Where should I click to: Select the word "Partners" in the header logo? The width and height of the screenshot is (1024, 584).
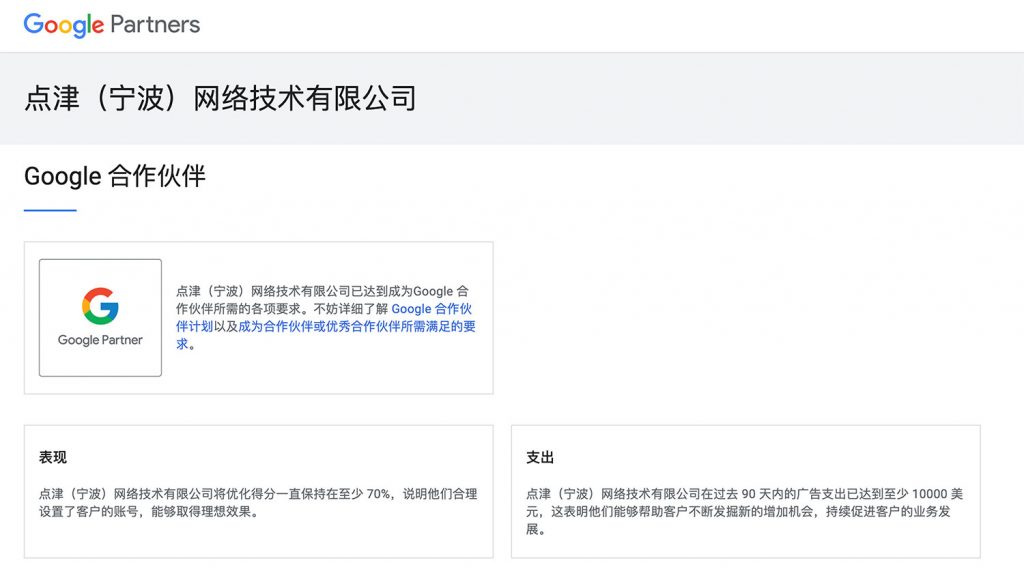(x=155, y=25)
